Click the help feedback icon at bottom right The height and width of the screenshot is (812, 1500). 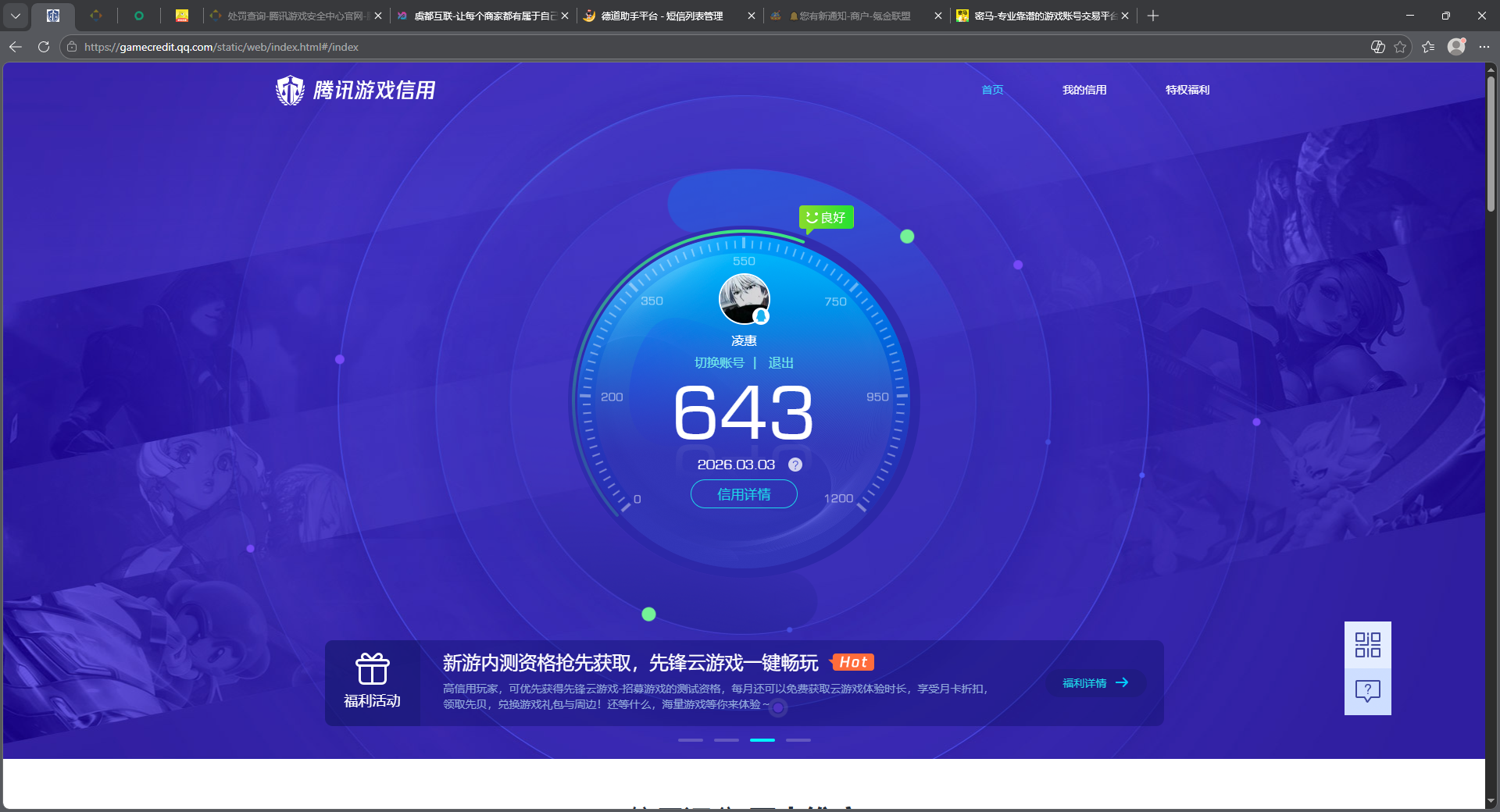point(1367,691)
